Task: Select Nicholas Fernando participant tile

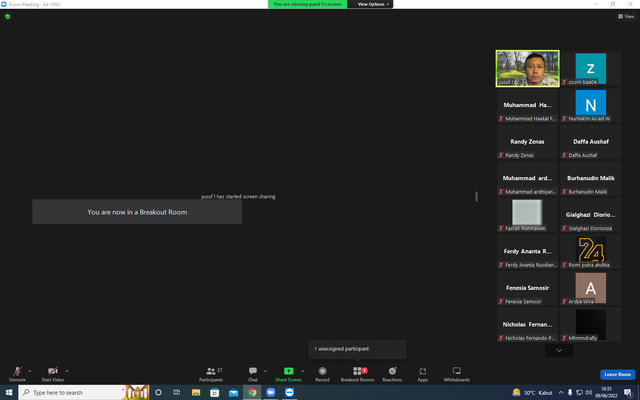Action: tap(527, 324)
